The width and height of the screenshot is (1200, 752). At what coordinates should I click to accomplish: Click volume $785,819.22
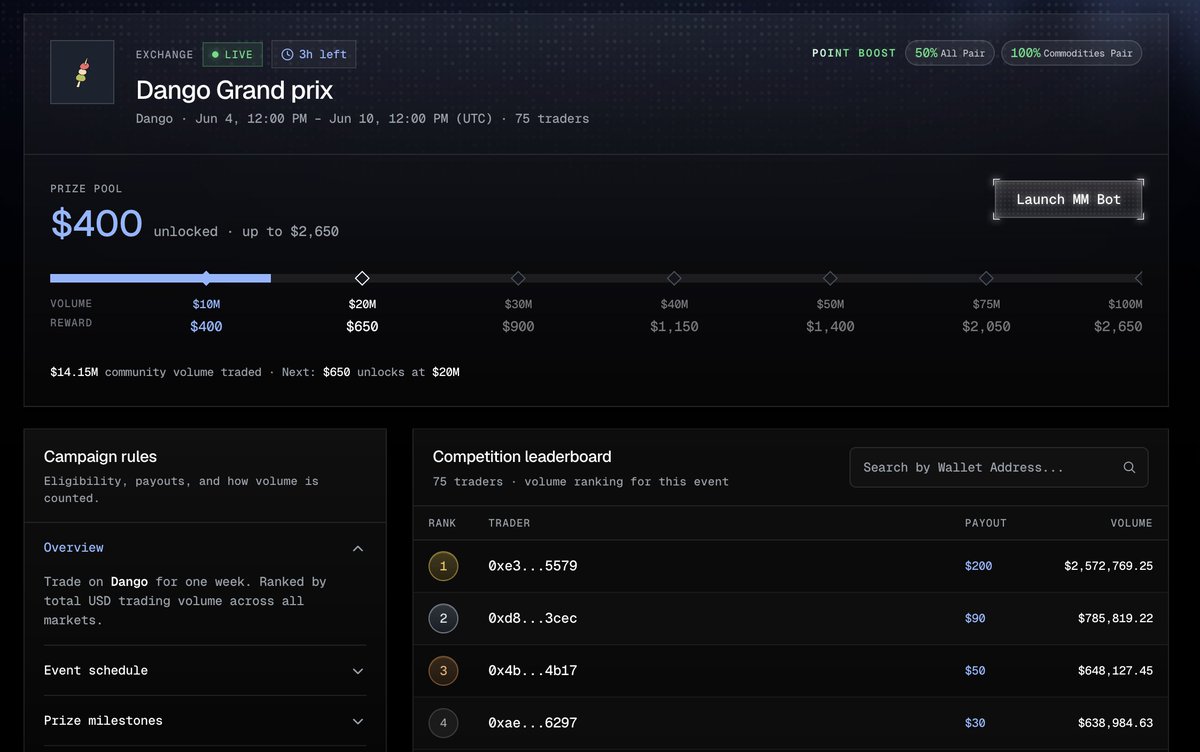click(1115, 618)
